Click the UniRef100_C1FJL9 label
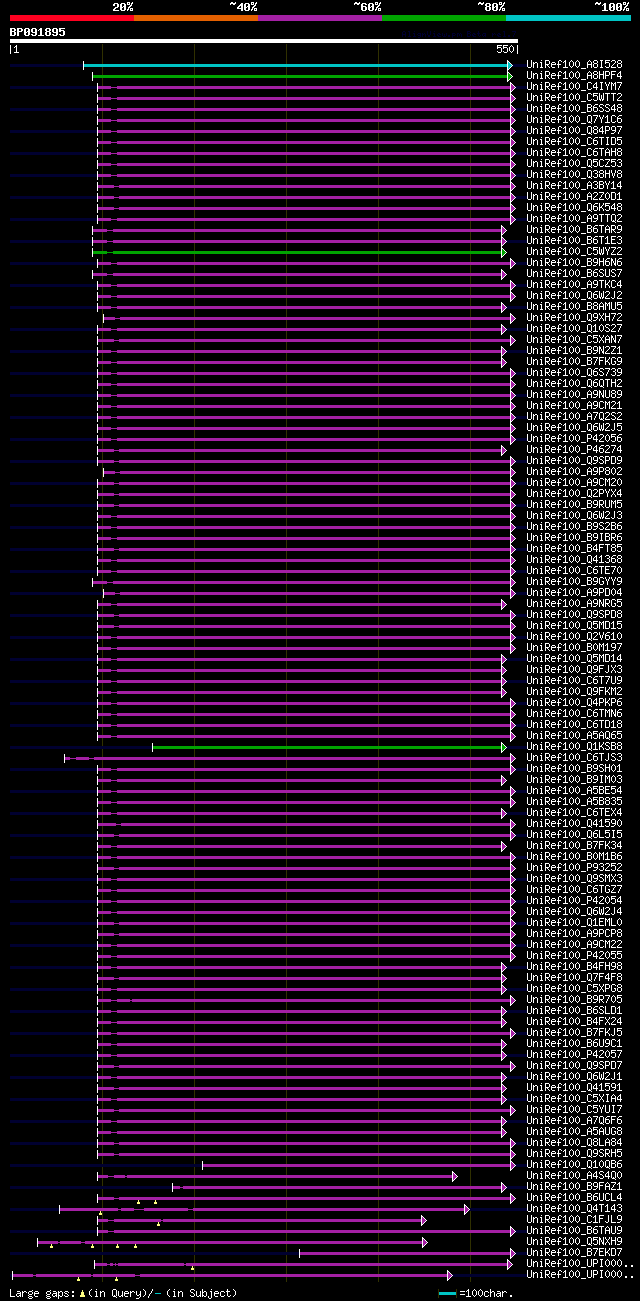Screen dimensions: 640x1301 tap(574, 1220)
